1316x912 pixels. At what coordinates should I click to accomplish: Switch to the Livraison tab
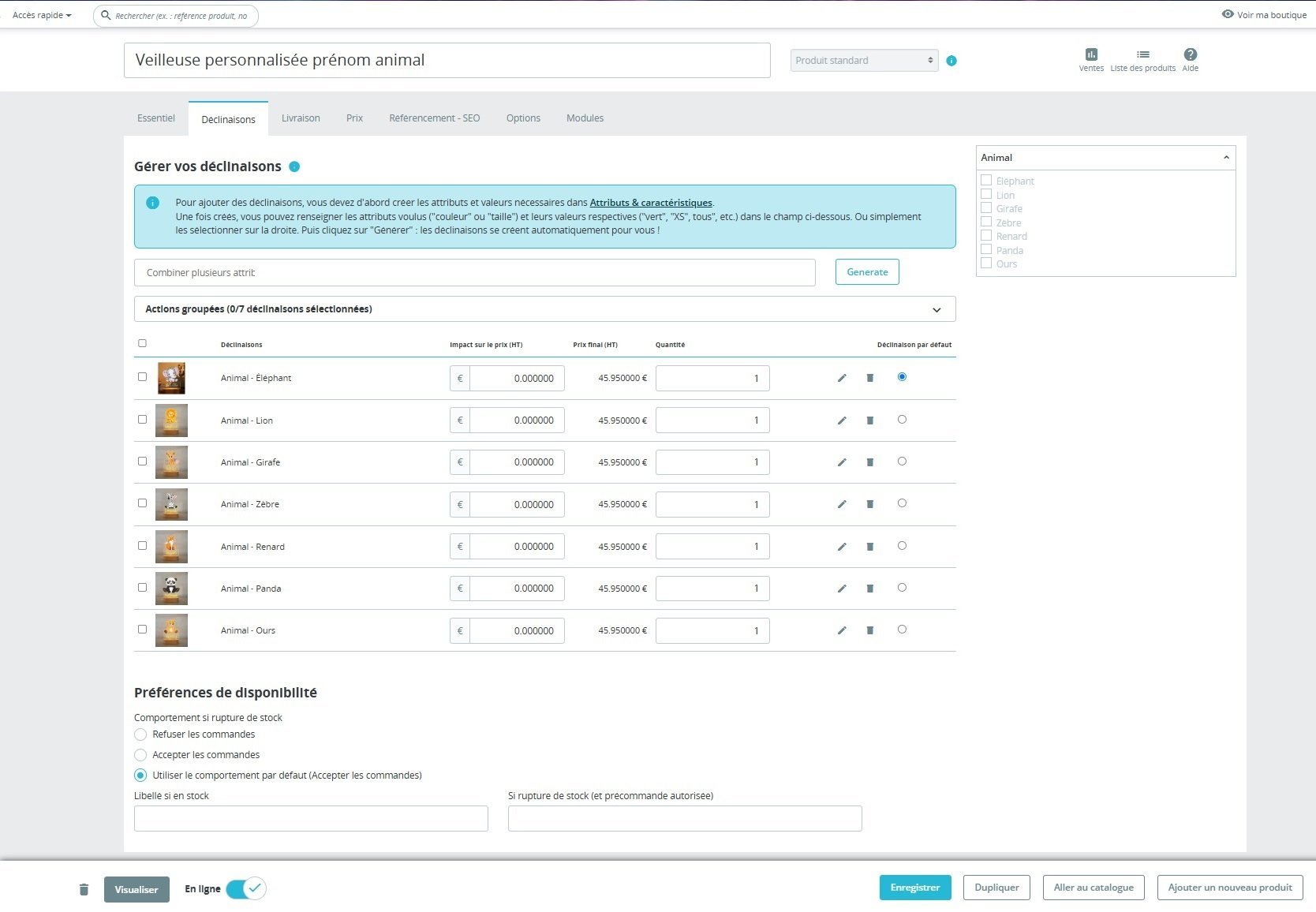tap(301, 118)
